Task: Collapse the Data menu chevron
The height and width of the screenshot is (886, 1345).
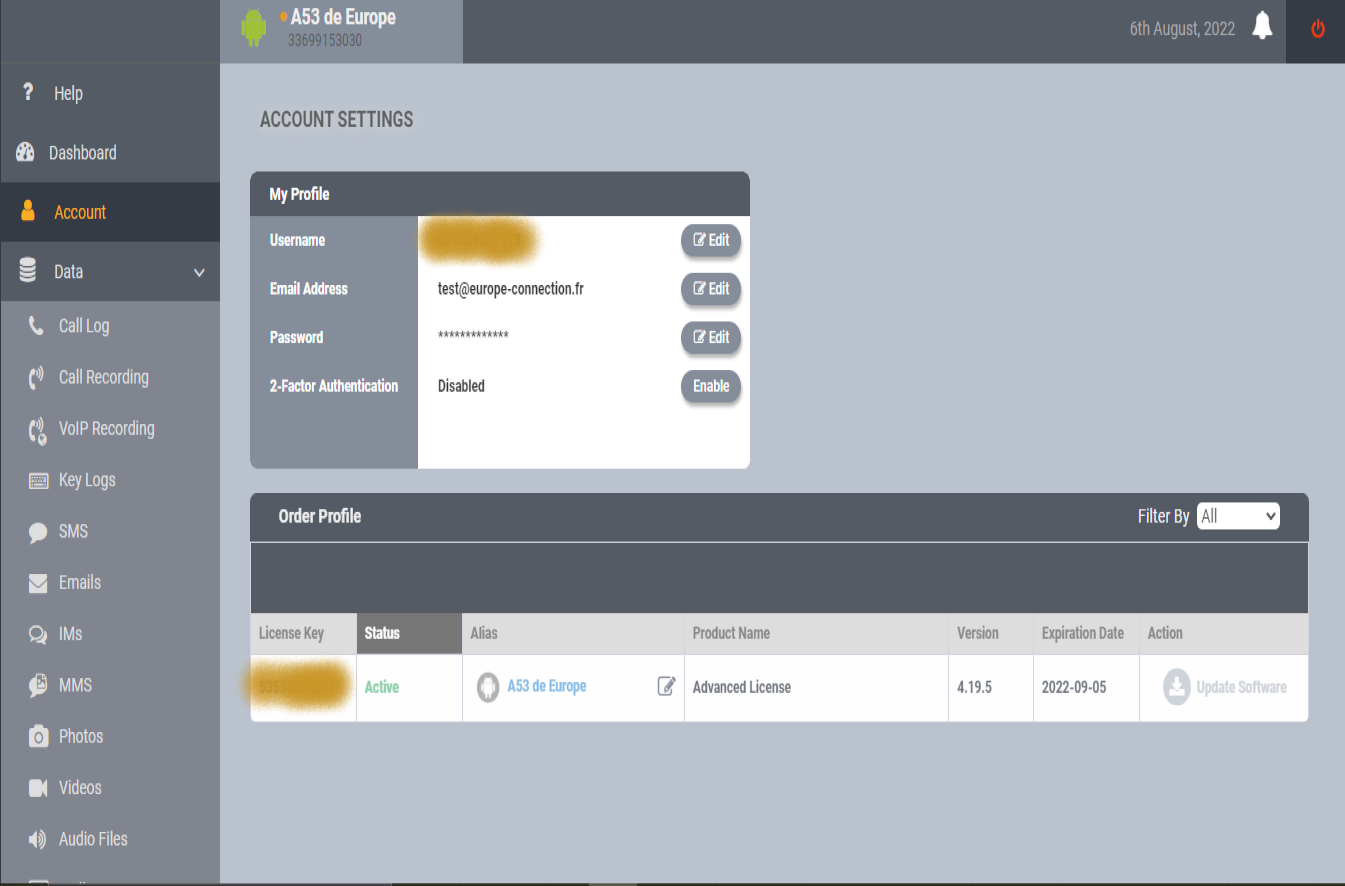Action: click(199, 272)
